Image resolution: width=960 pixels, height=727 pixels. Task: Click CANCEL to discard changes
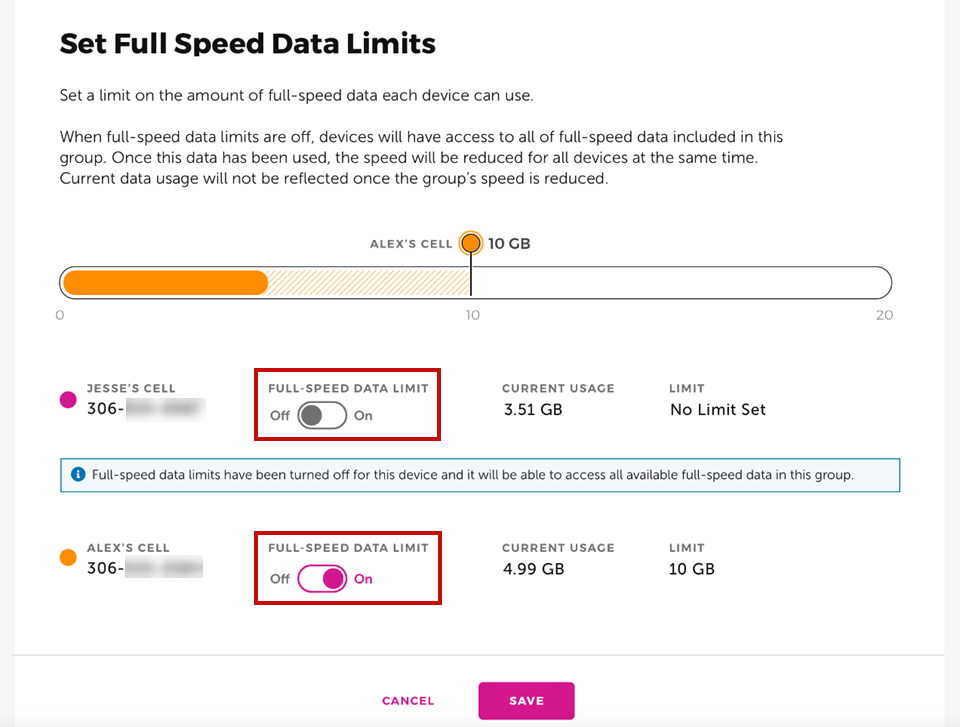coord(408,701)
